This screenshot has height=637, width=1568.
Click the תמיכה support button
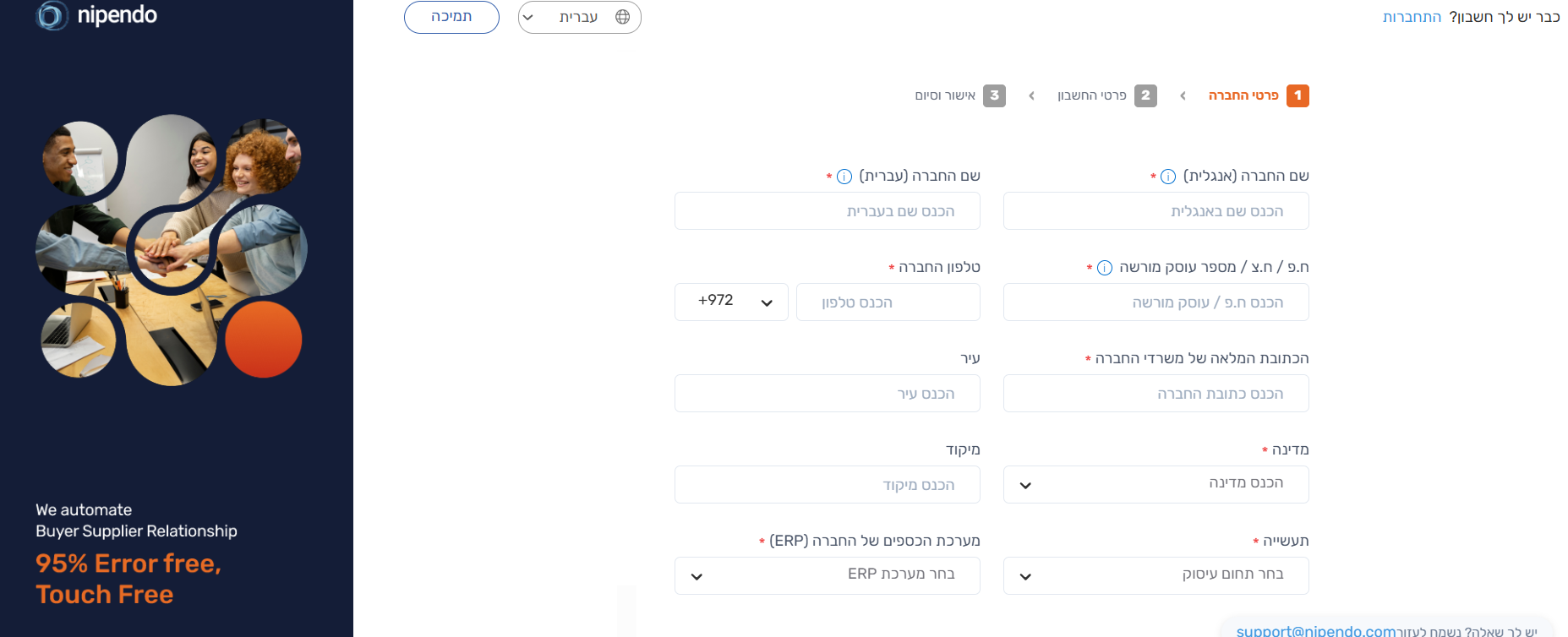tap(451, 17)
